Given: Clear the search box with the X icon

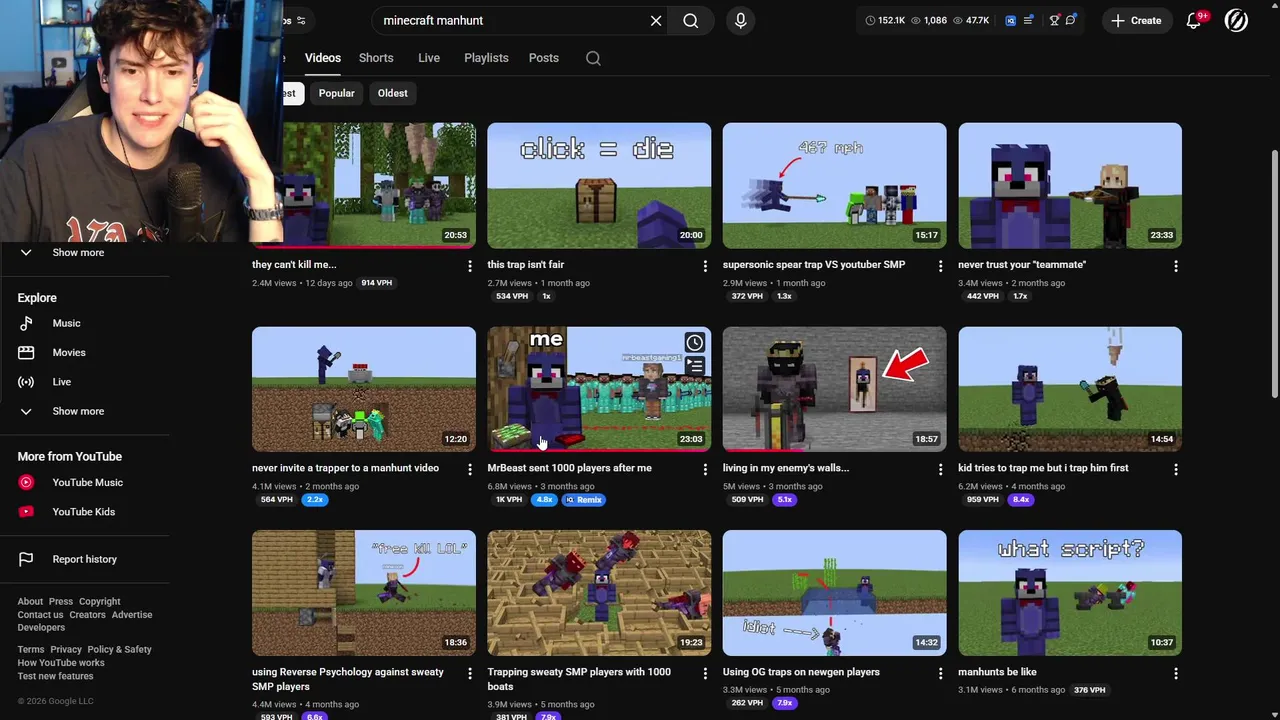Looking at the screenshot, I should pyautogui.click(x=656, y=20).
